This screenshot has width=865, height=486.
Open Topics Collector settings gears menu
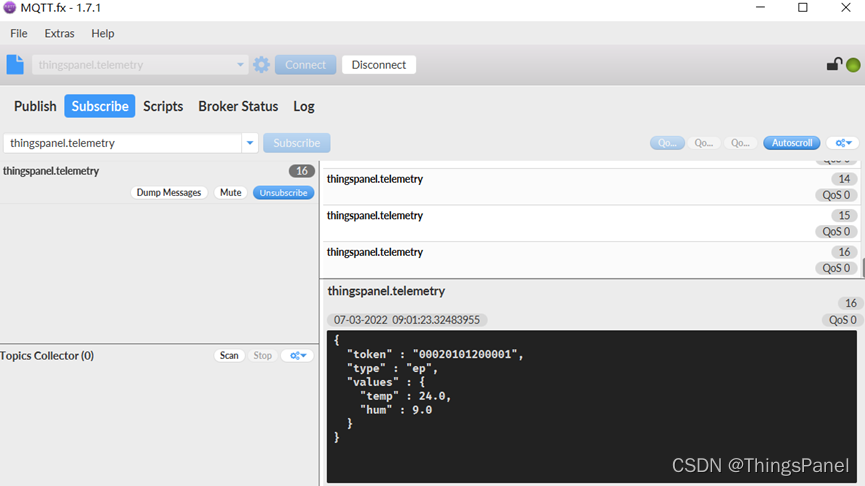click(297, 355)
